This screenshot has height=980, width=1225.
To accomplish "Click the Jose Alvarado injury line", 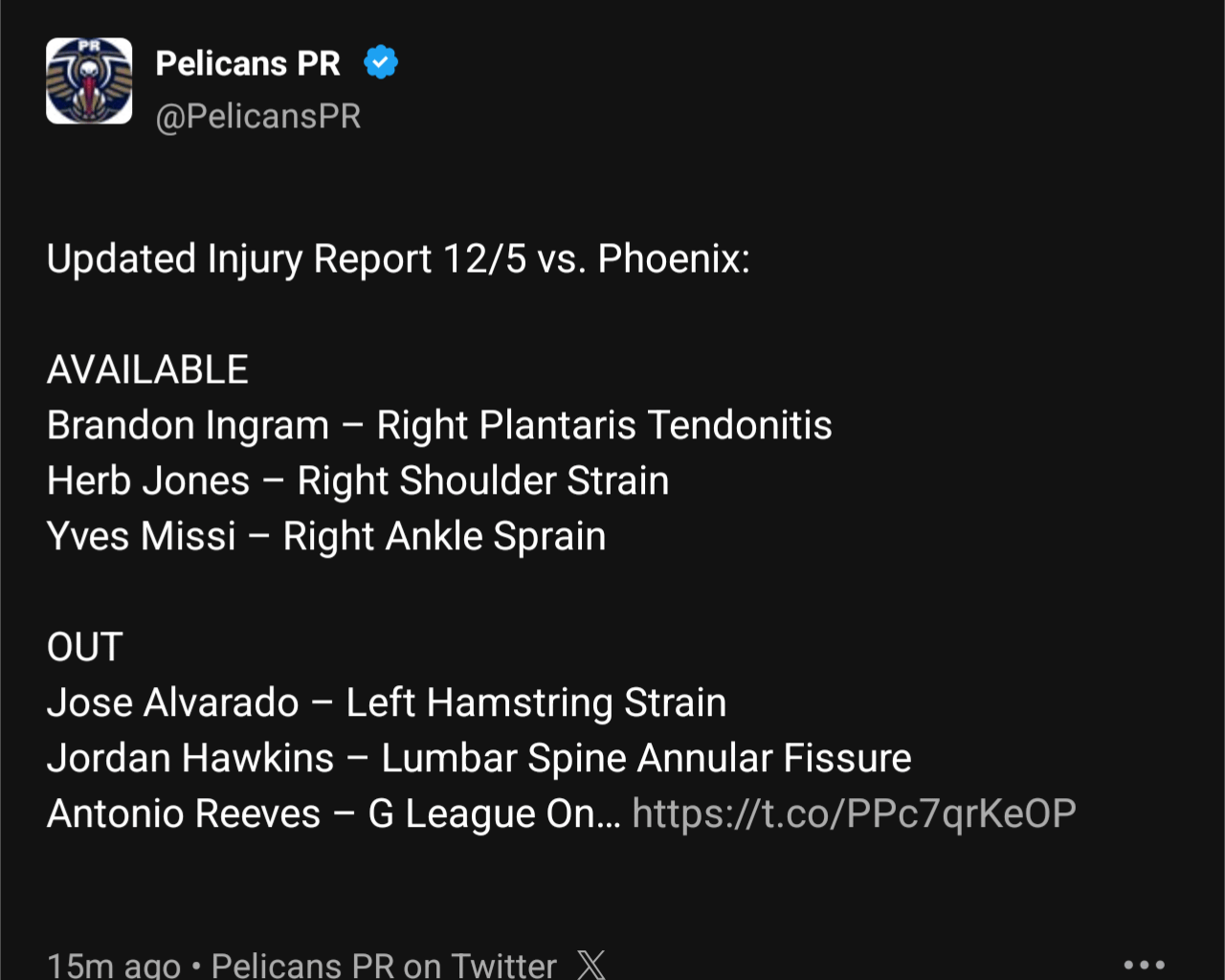I will pos(386,702).
